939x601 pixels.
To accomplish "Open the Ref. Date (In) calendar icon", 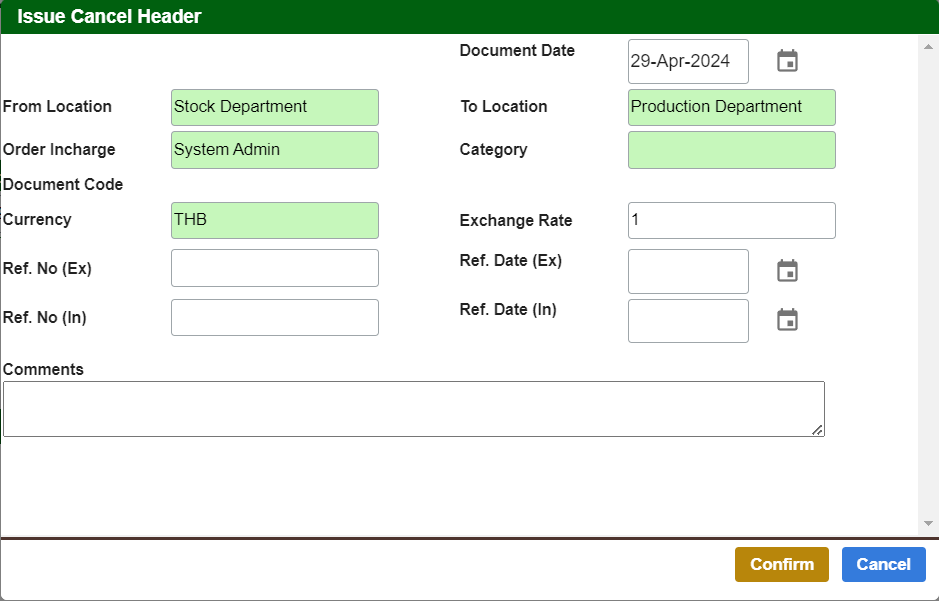I will 787,320.
